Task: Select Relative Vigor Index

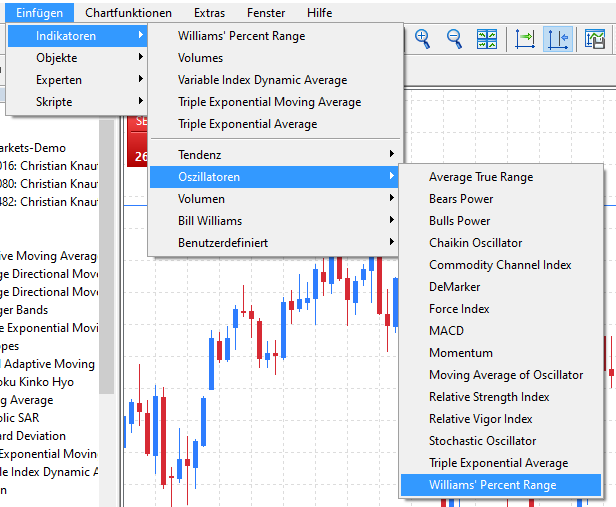Action: [x=501, y=419]
